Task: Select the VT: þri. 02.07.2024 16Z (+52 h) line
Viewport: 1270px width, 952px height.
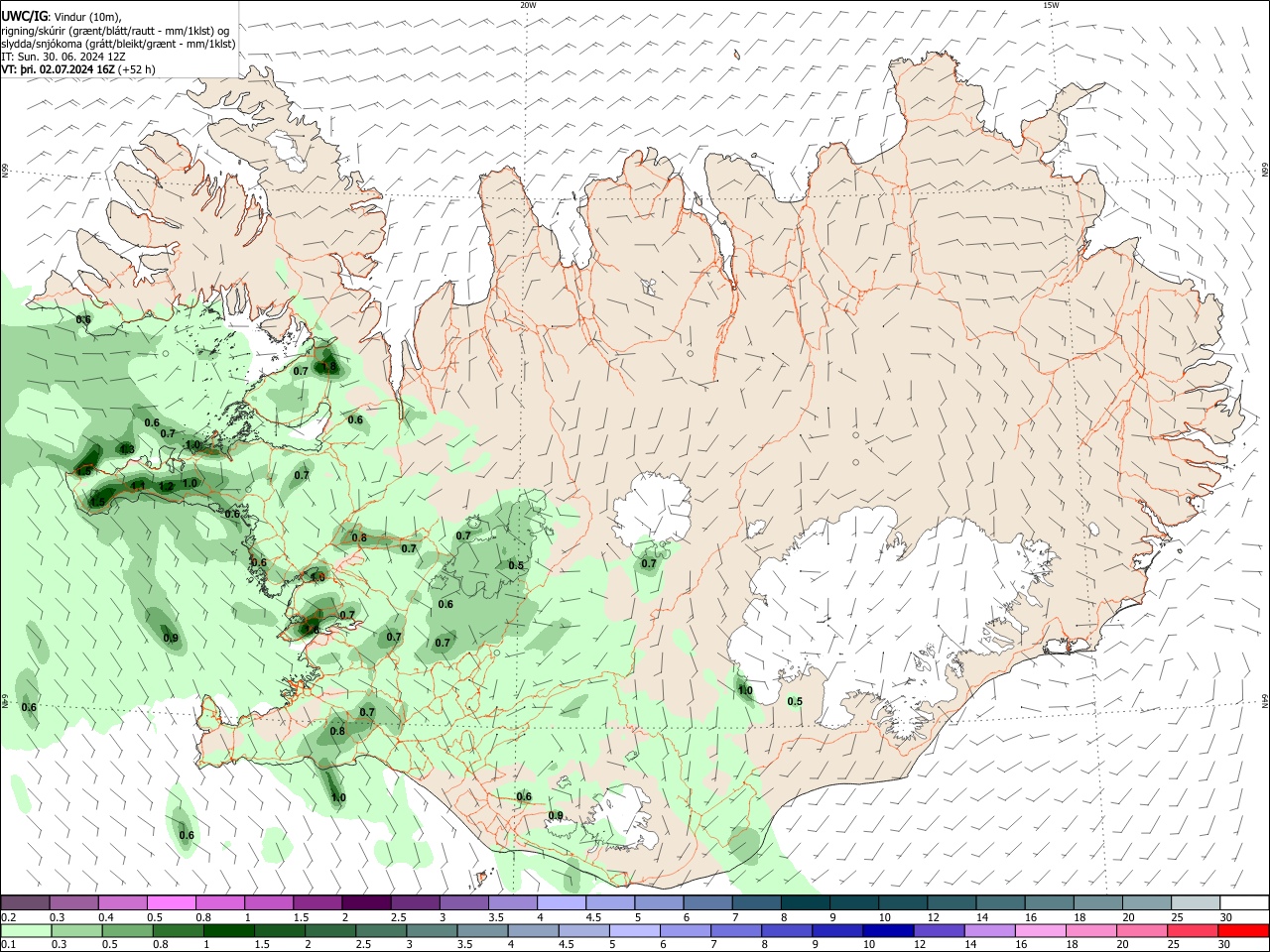Action: click(78, 69)
